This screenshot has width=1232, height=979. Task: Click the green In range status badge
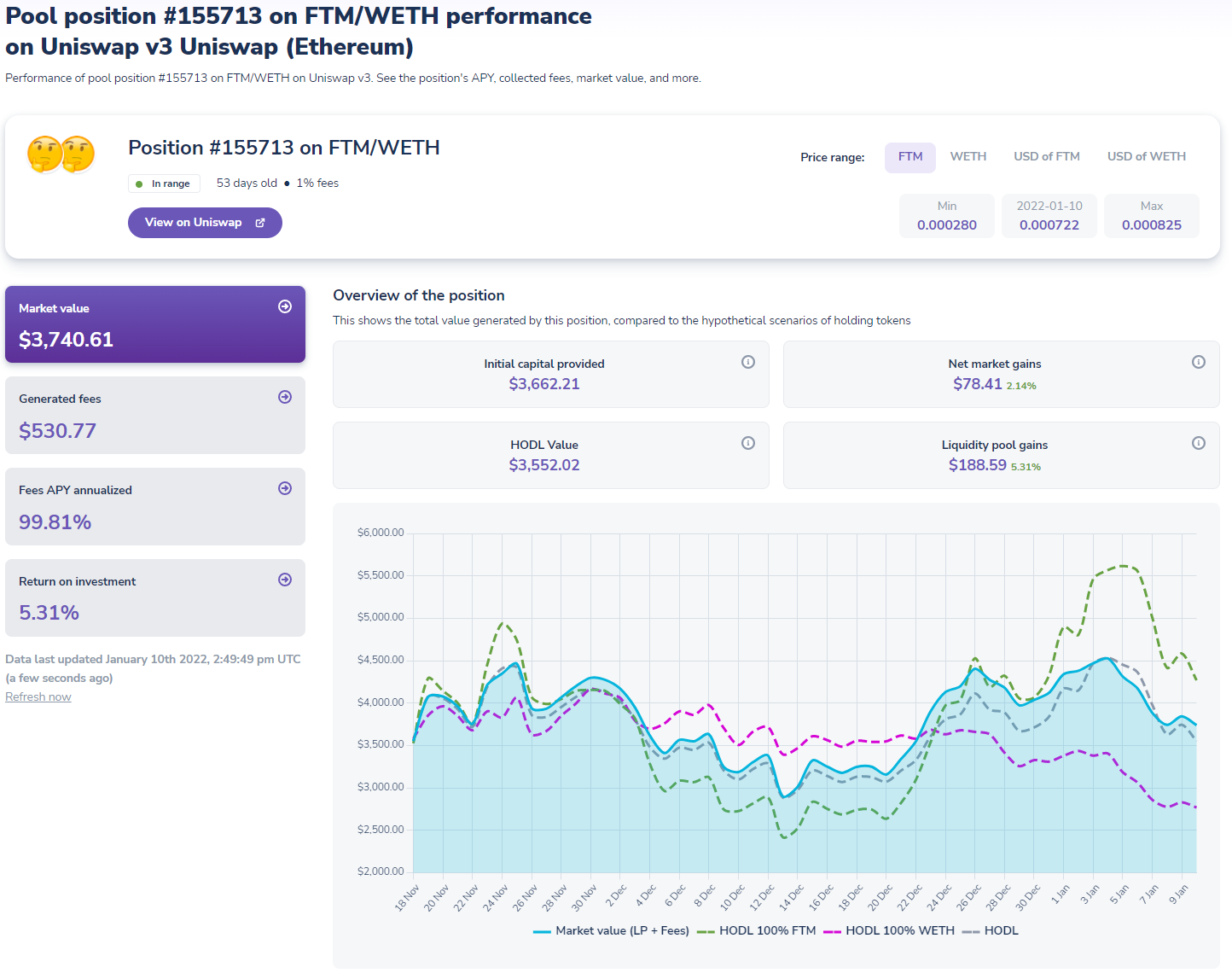(x=164, y=184)
